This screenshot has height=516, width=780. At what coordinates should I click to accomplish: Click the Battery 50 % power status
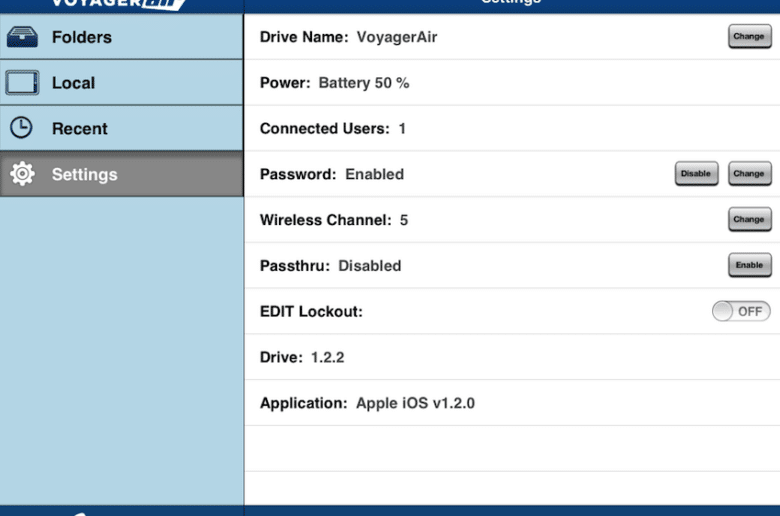pos(364,83)
